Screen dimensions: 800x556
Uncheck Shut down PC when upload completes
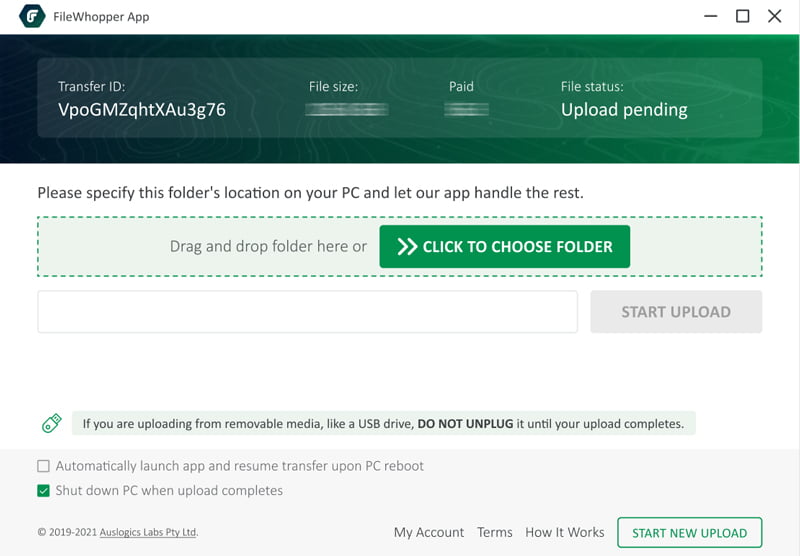point(43,491)
